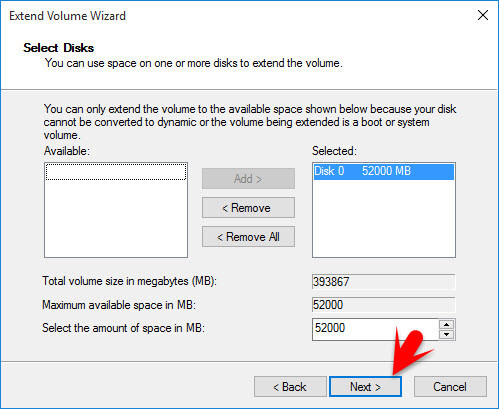This screenshot has height=409, width=499.
Task: Click the disabled Add > button
Action: 248,179
